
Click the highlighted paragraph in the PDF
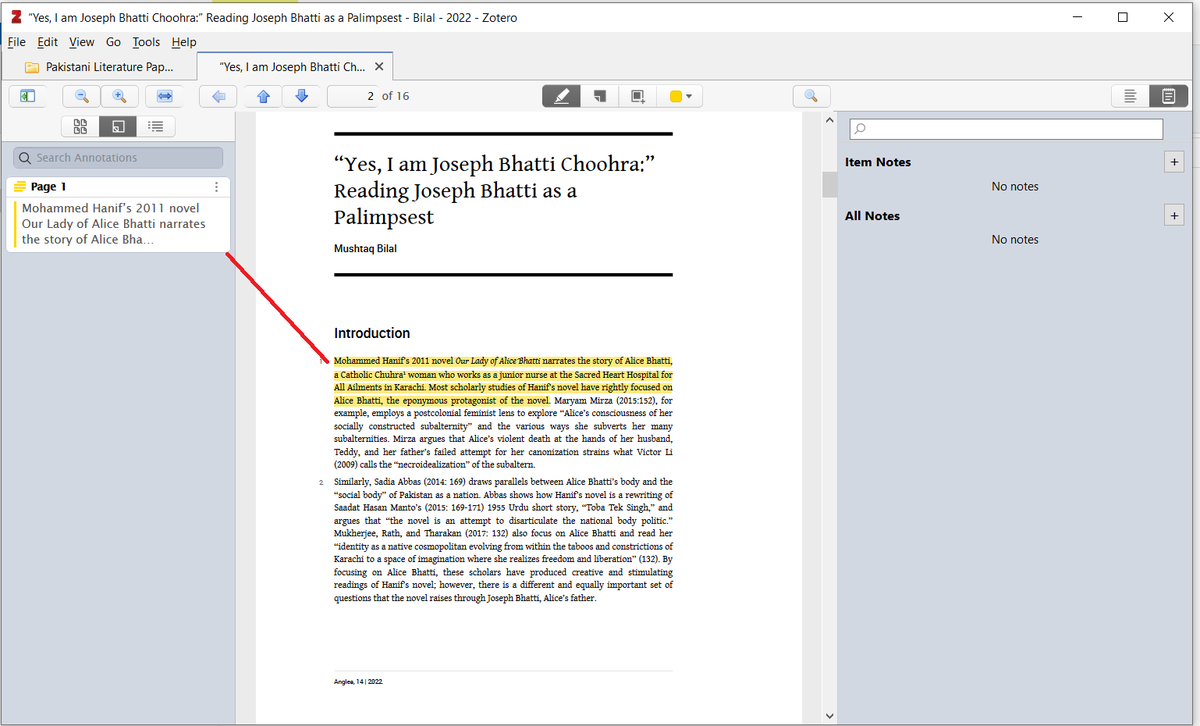pyautogui.click(x=503, y=380)
